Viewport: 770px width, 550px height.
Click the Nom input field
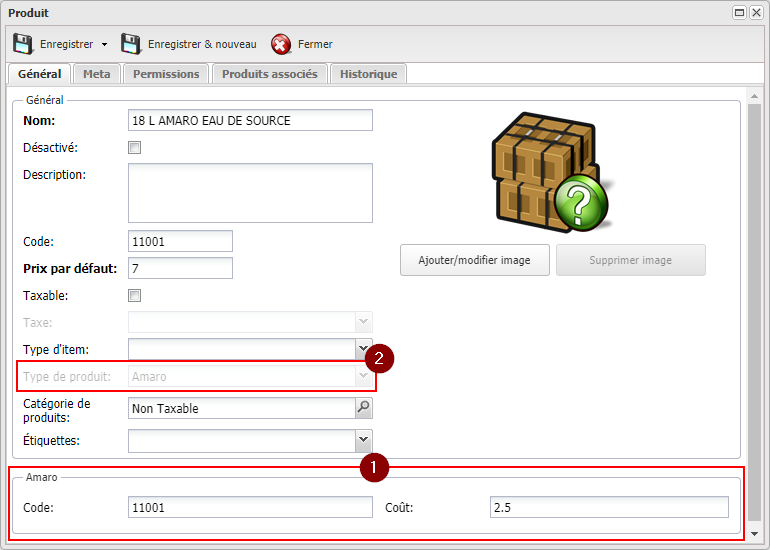pos(250,120)
